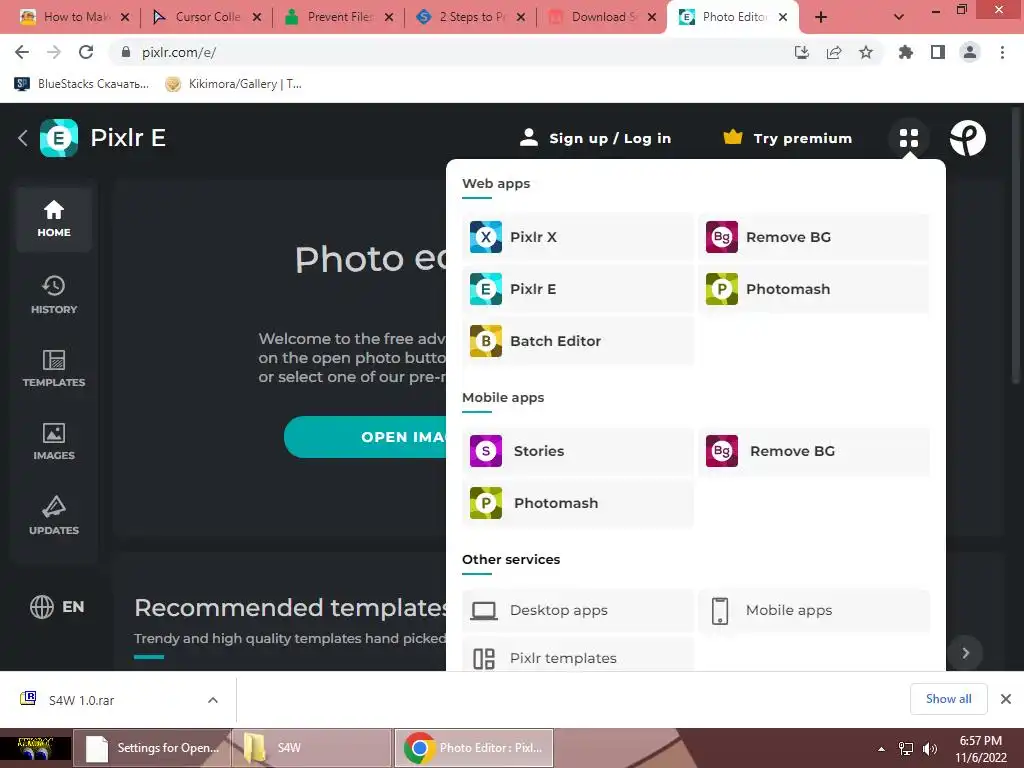
Task: Open Photomash under Web apps
Action: (x=814, y=289)
